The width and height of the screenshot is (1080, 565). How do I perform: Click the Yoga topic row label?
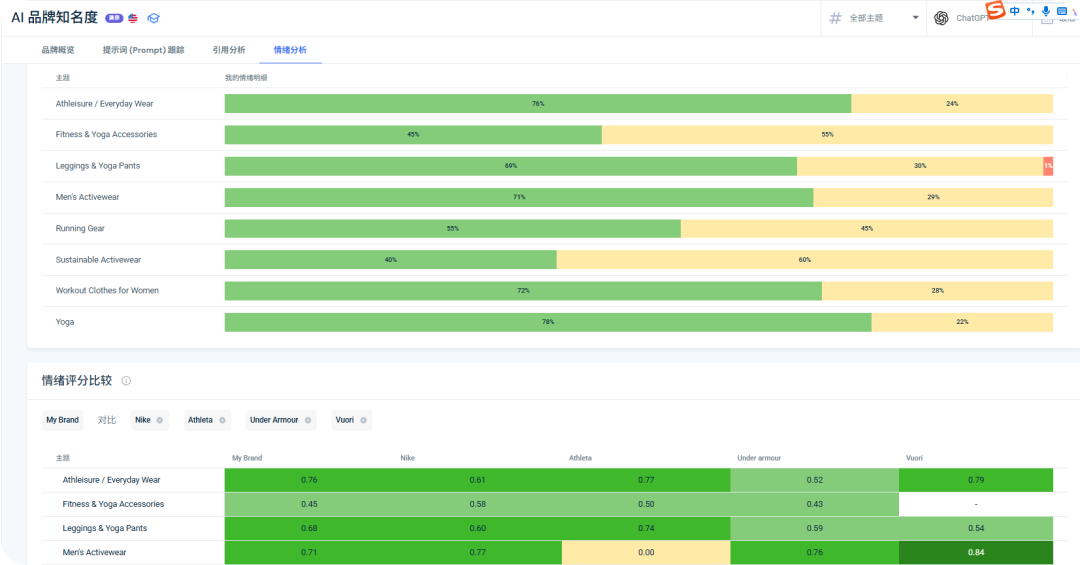click(65, 322)
